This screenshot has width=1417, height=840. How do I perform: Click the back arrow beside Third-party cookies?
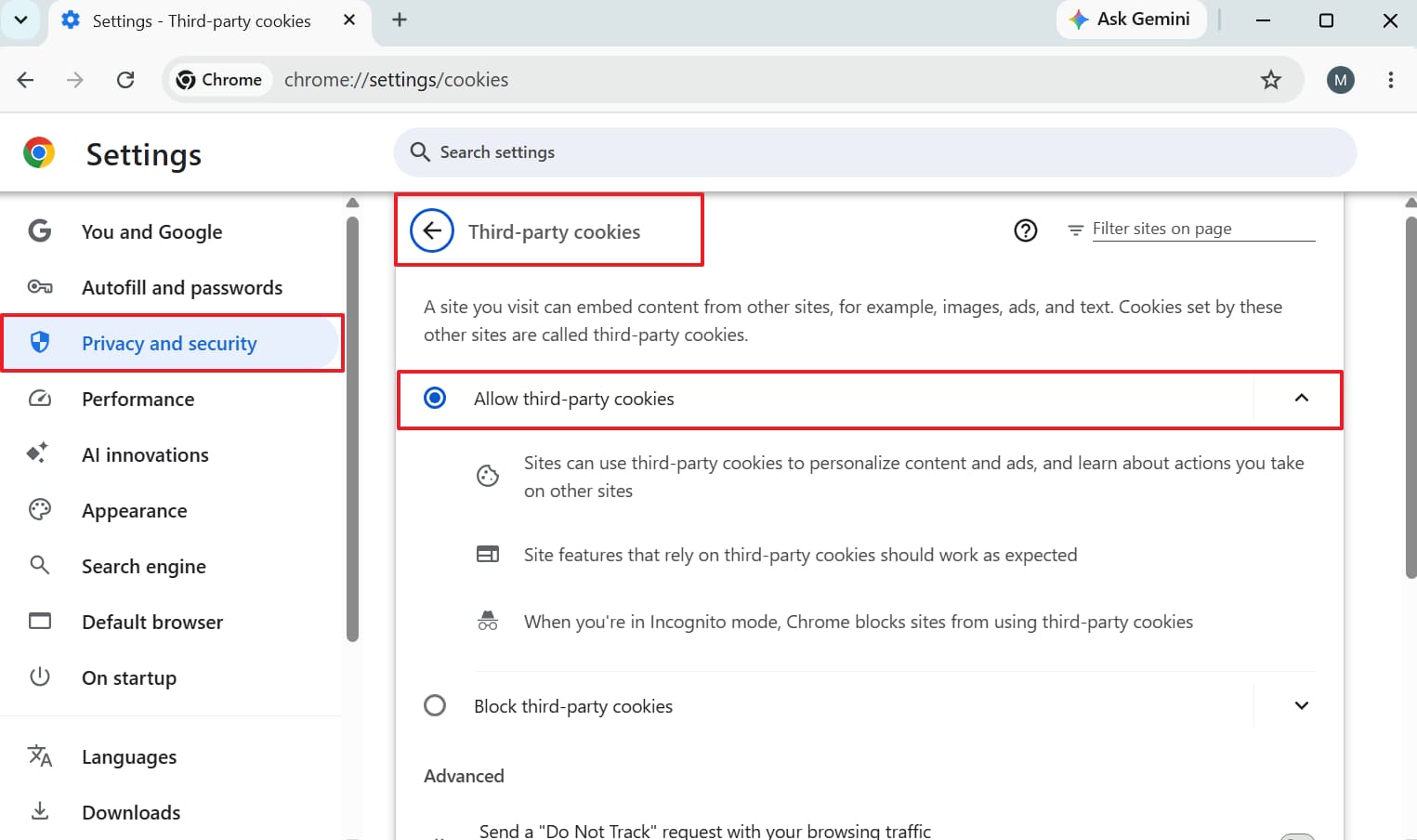[x=432, y=230]
